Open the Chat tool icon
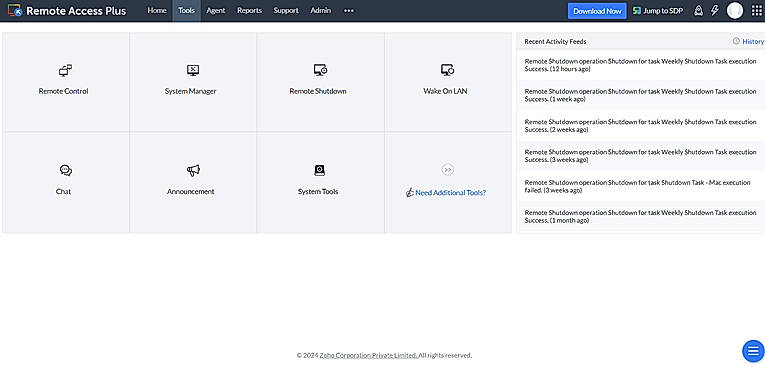This screenshot has height=368, width=765. [x=65, y=170]
